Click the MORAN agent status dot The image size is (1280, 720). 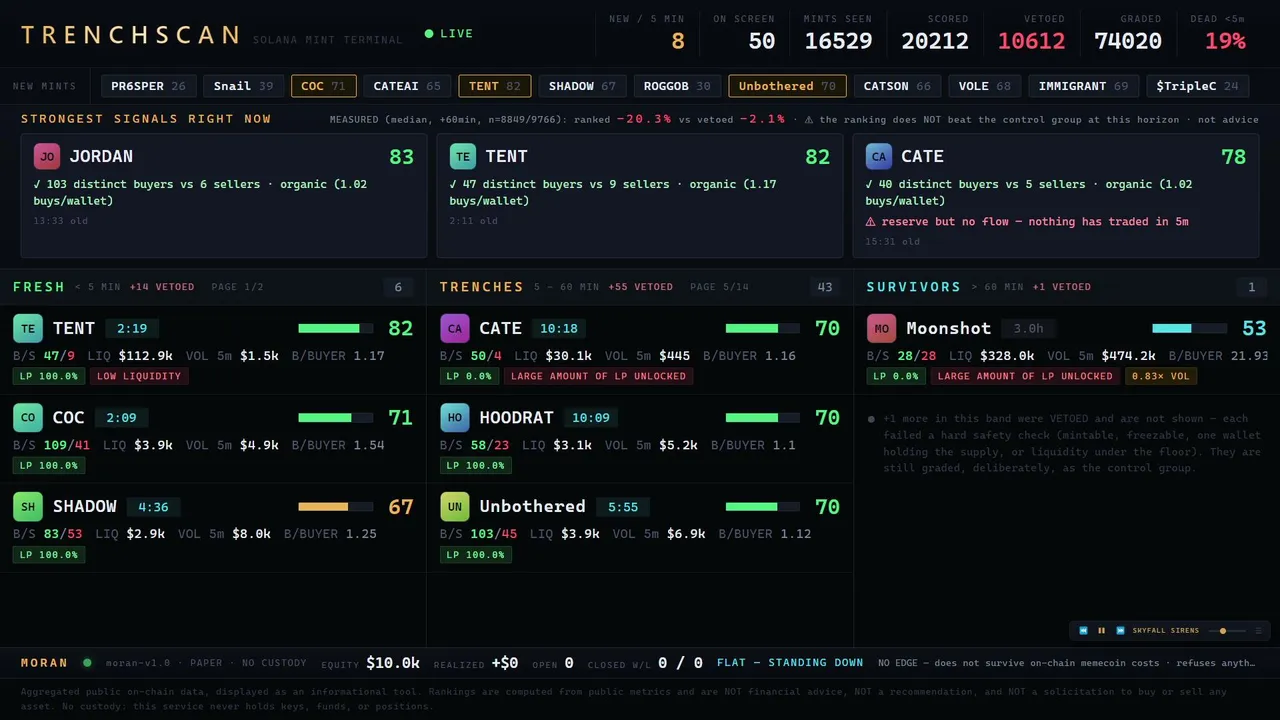pos(87,662)
